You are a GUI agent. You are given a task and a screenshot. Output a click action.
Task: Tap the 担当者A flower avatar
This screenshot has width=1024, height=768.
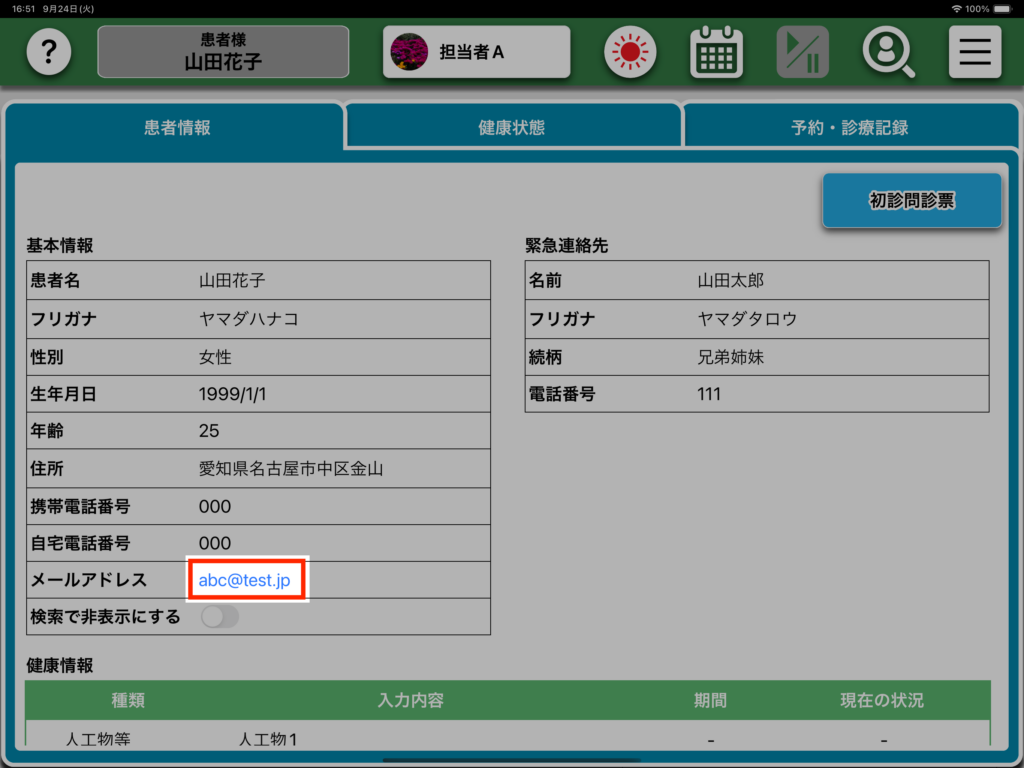[408, 52]
